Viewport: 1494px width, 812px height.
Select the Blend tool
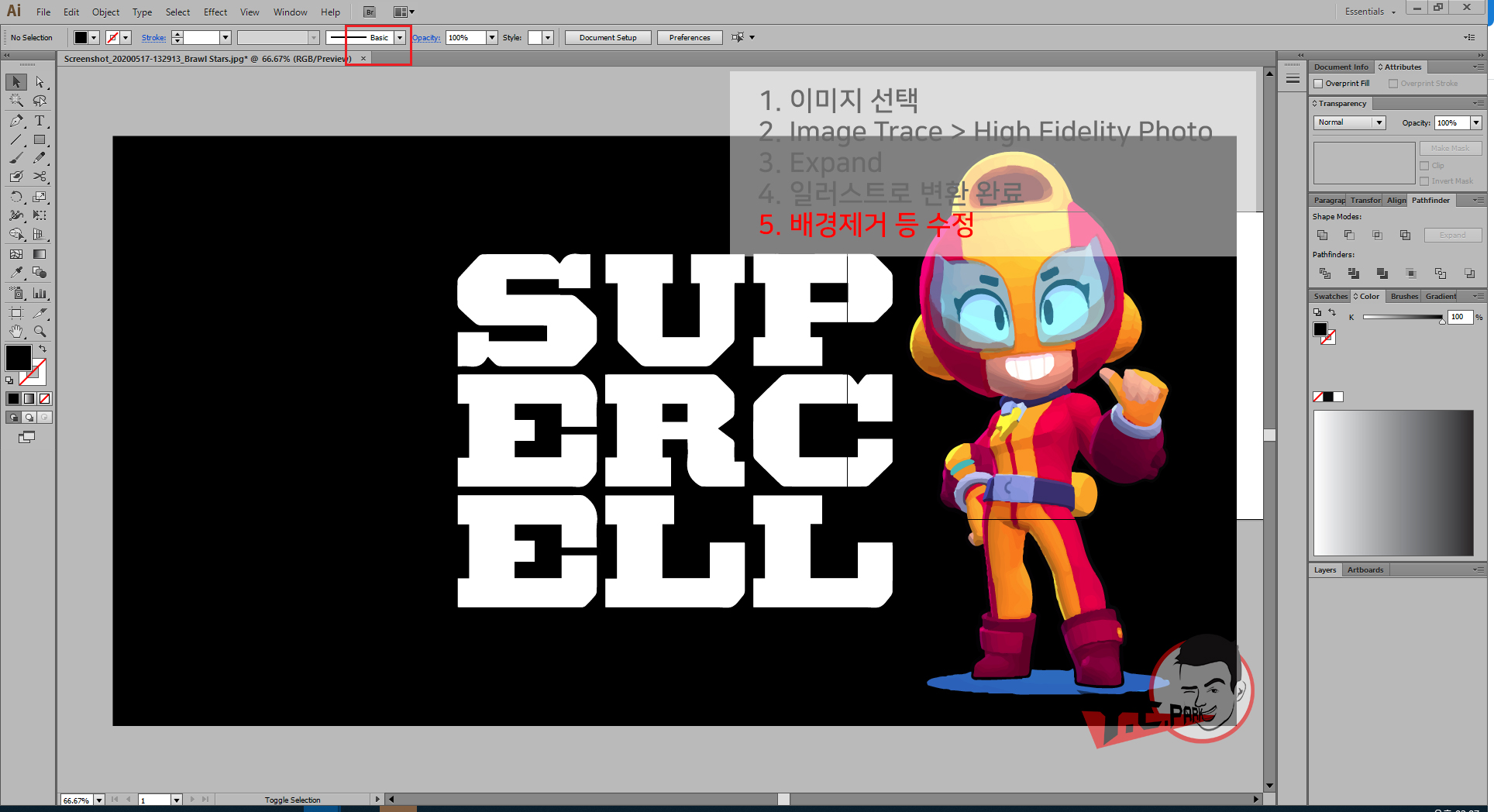click(x=40, y=273)
